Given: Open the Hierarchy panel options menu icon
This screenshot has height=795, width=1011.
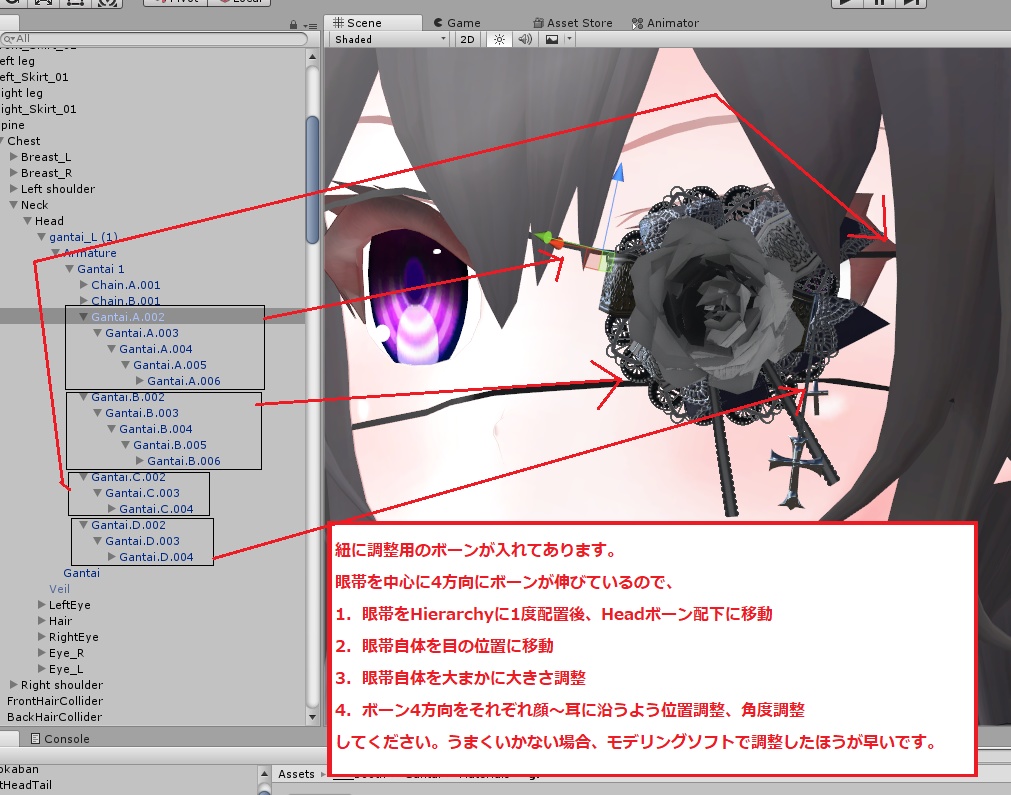Looking at the screenshot, I should 310,26.
